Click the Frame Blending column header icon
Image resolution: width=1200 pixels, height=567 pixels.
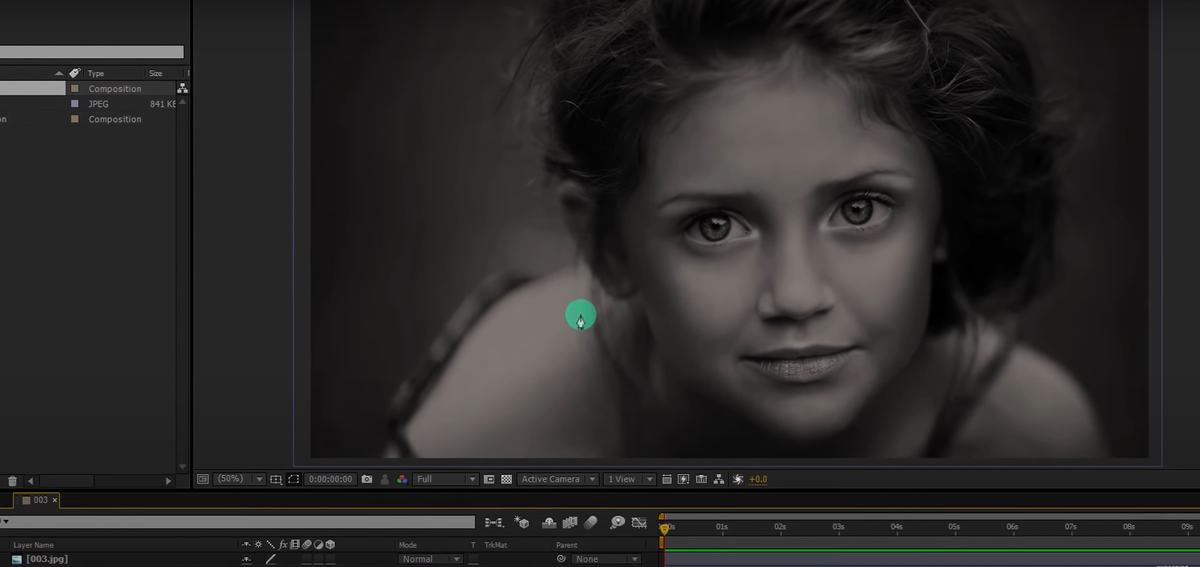pyautogui.click(x=295, y=545)
